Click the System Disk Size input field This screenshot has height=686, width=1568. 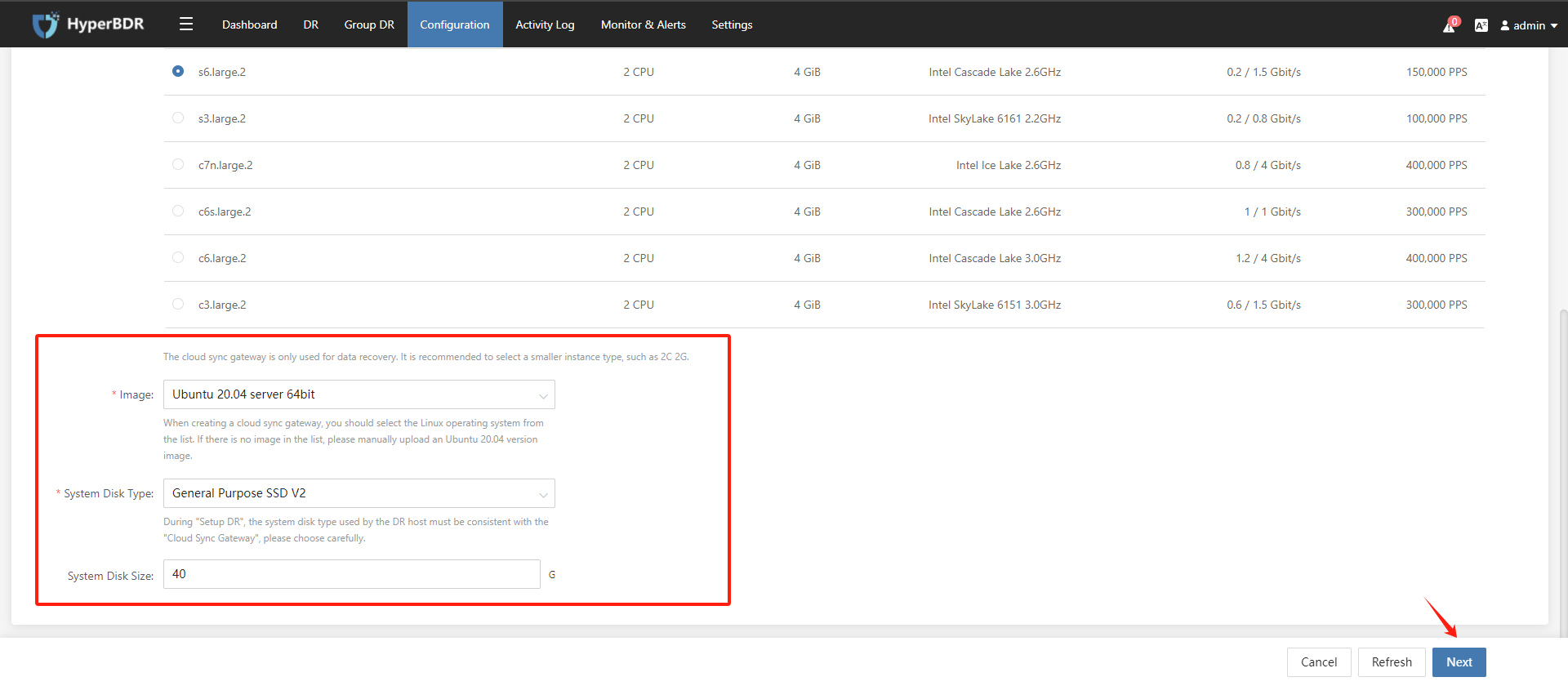click(x=352, y=574)
